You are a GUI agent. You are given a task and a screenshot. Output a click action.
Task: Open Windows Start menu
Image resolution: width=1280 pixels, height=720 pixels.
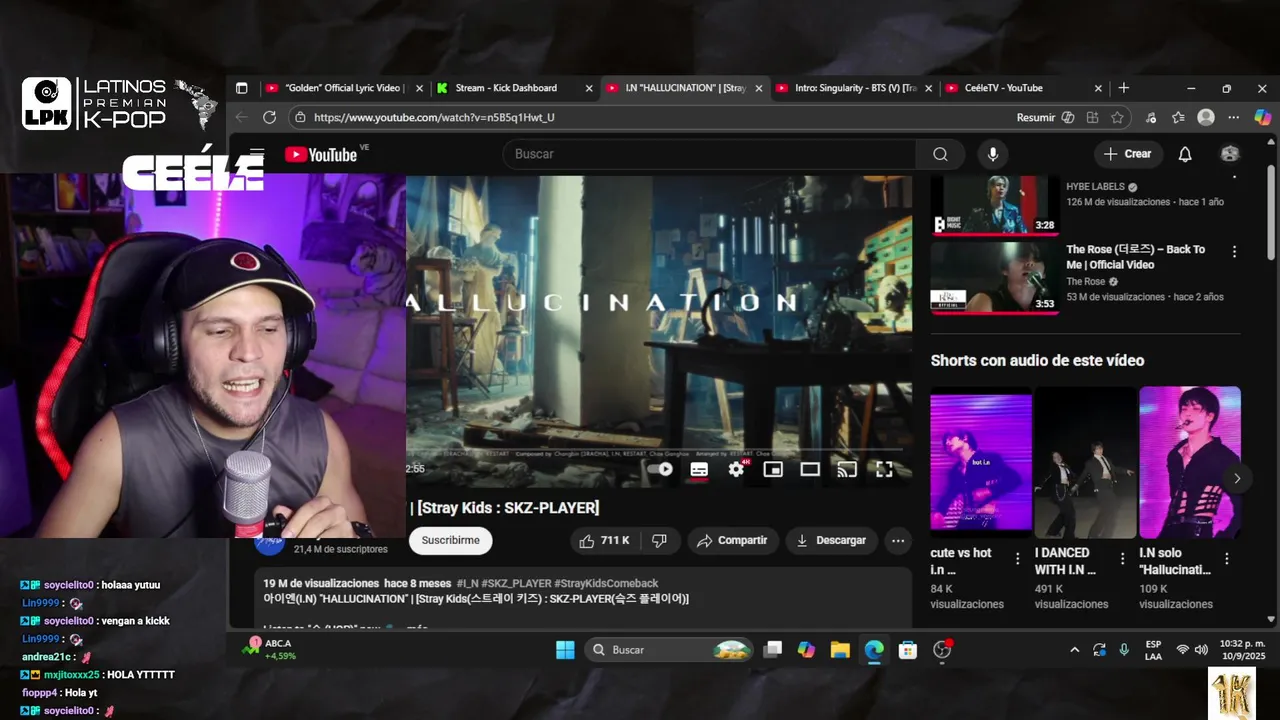point(565,650)
